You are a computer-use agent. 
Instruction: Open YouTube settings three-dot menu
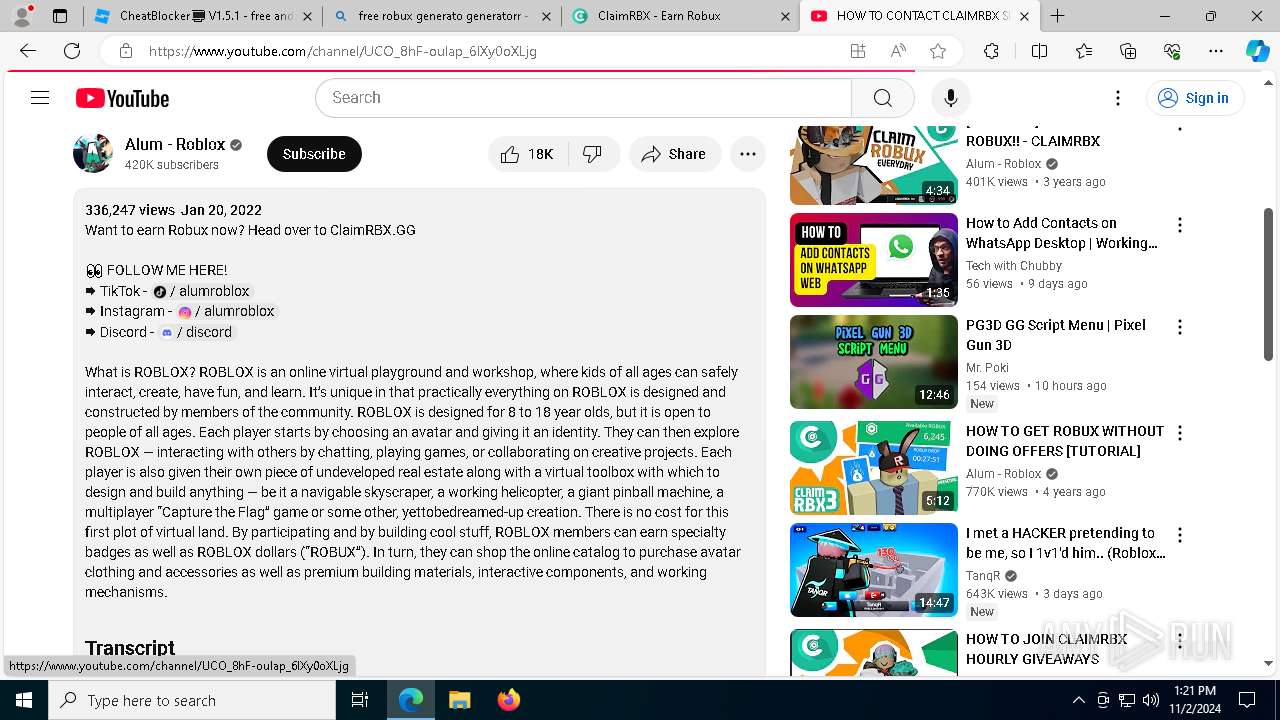point(1118,98)
